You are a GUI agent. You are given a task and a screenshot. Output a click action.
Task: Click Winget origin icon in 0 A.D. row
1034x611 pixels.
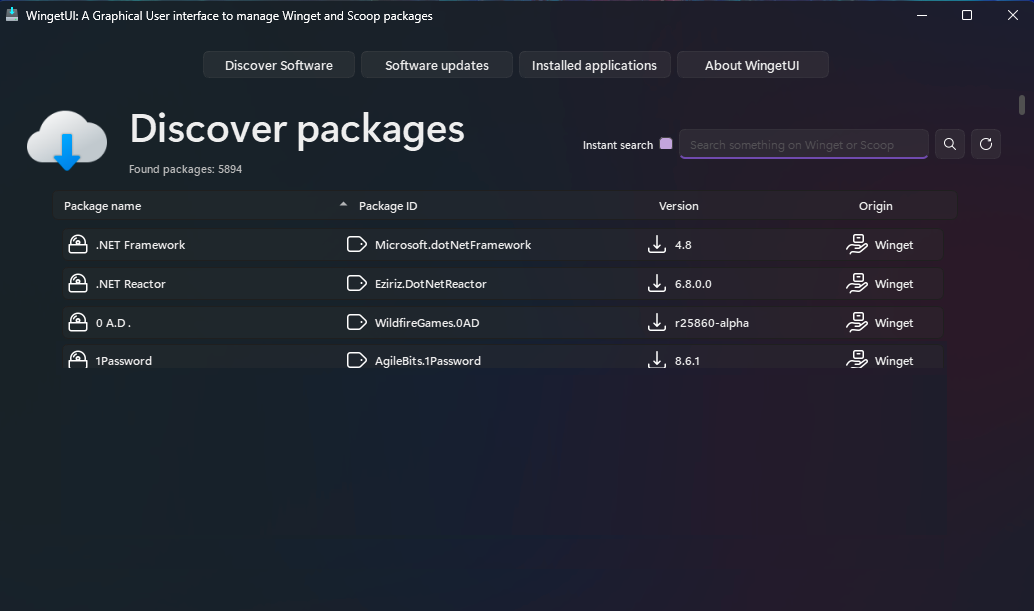[x=857, y=322]
